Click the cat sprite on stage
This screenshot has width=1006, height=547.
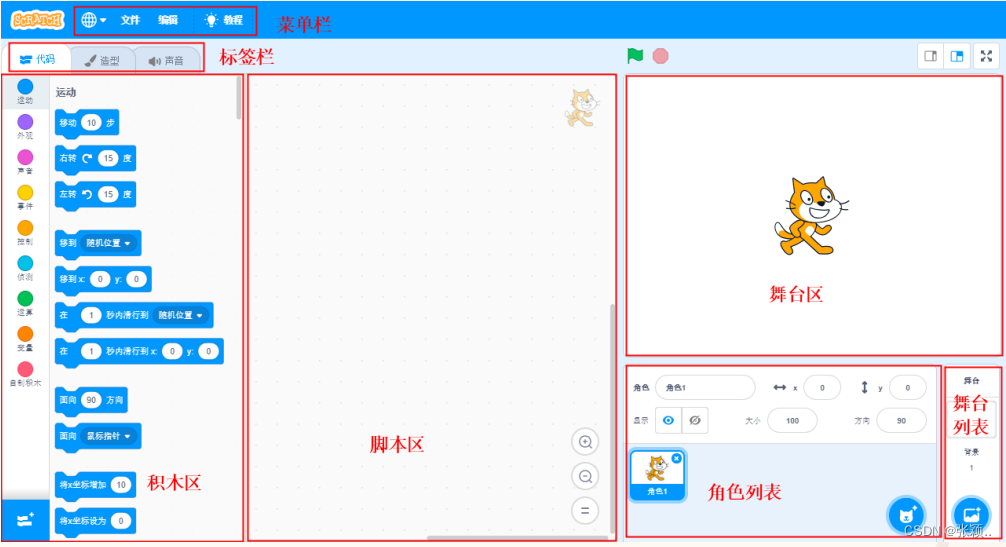point(810,216)
